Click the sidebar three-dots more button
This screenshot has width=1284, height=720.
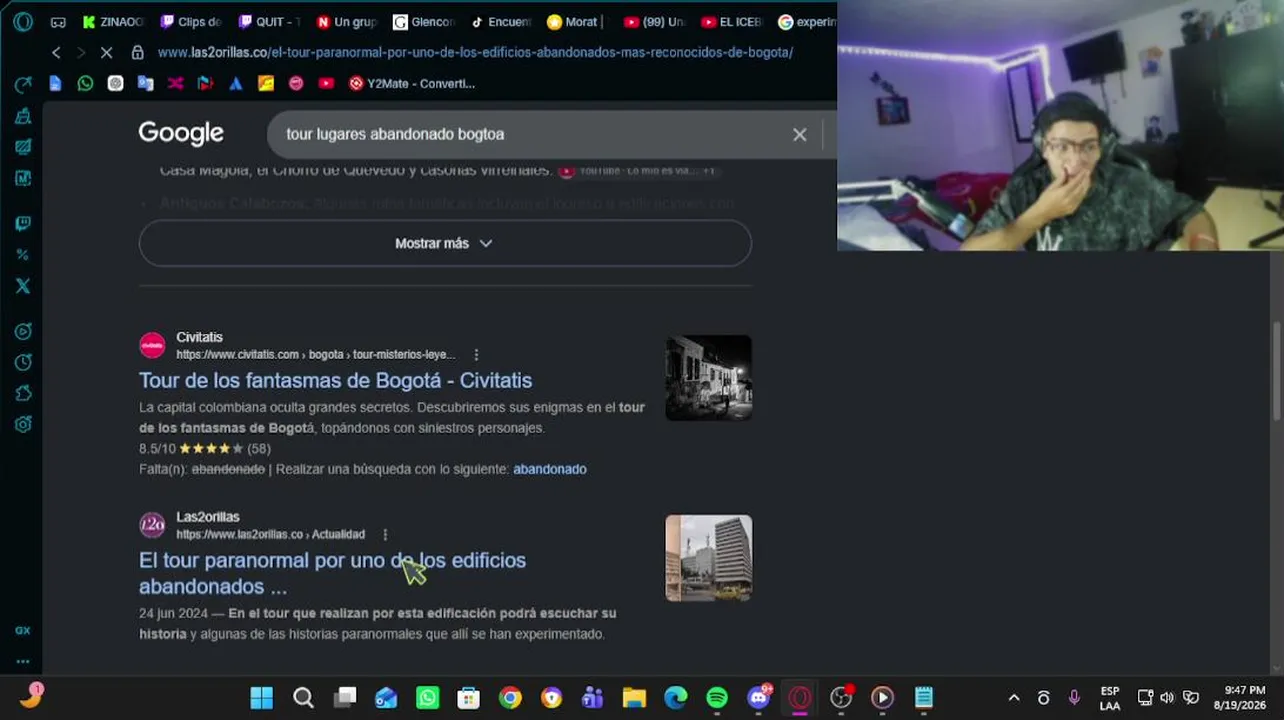tap(23, 661)
